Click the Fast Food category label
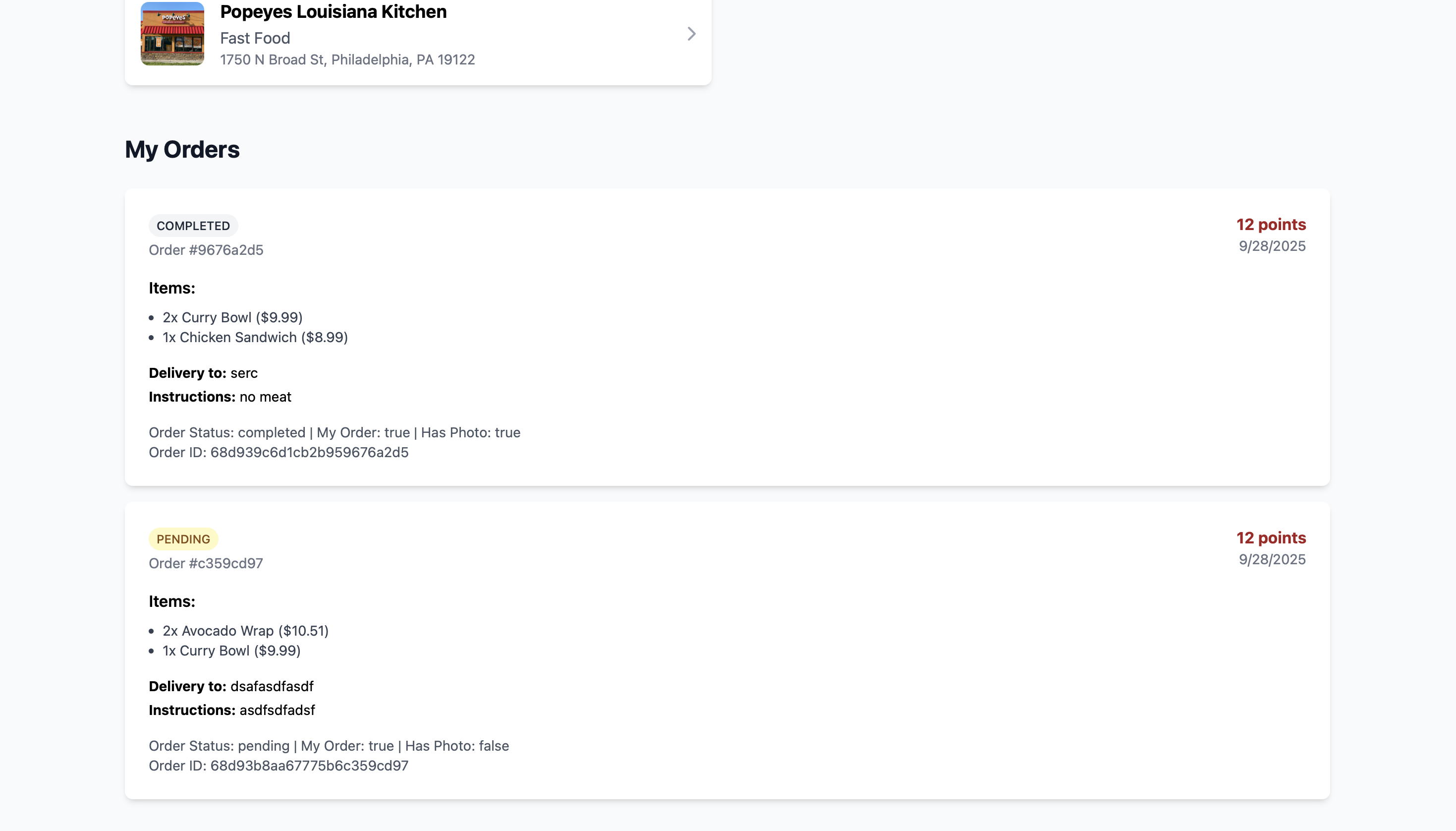1456x831 pixels. pos(255,38)
